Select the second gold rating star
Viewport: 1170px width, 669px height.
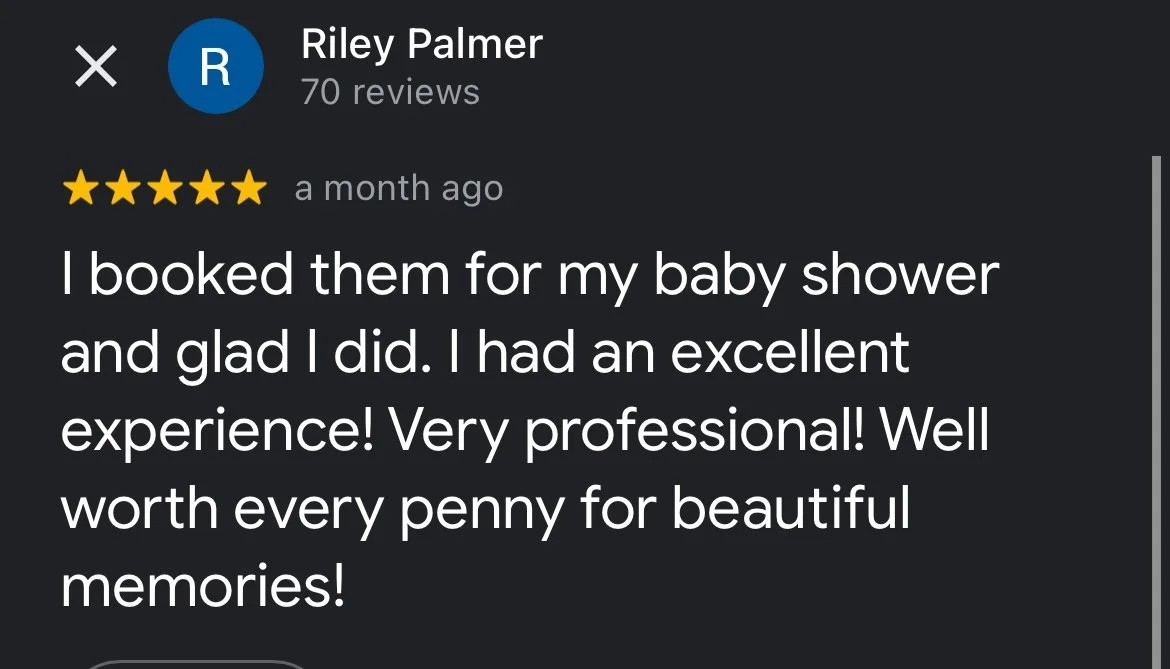tap(122, 188)
